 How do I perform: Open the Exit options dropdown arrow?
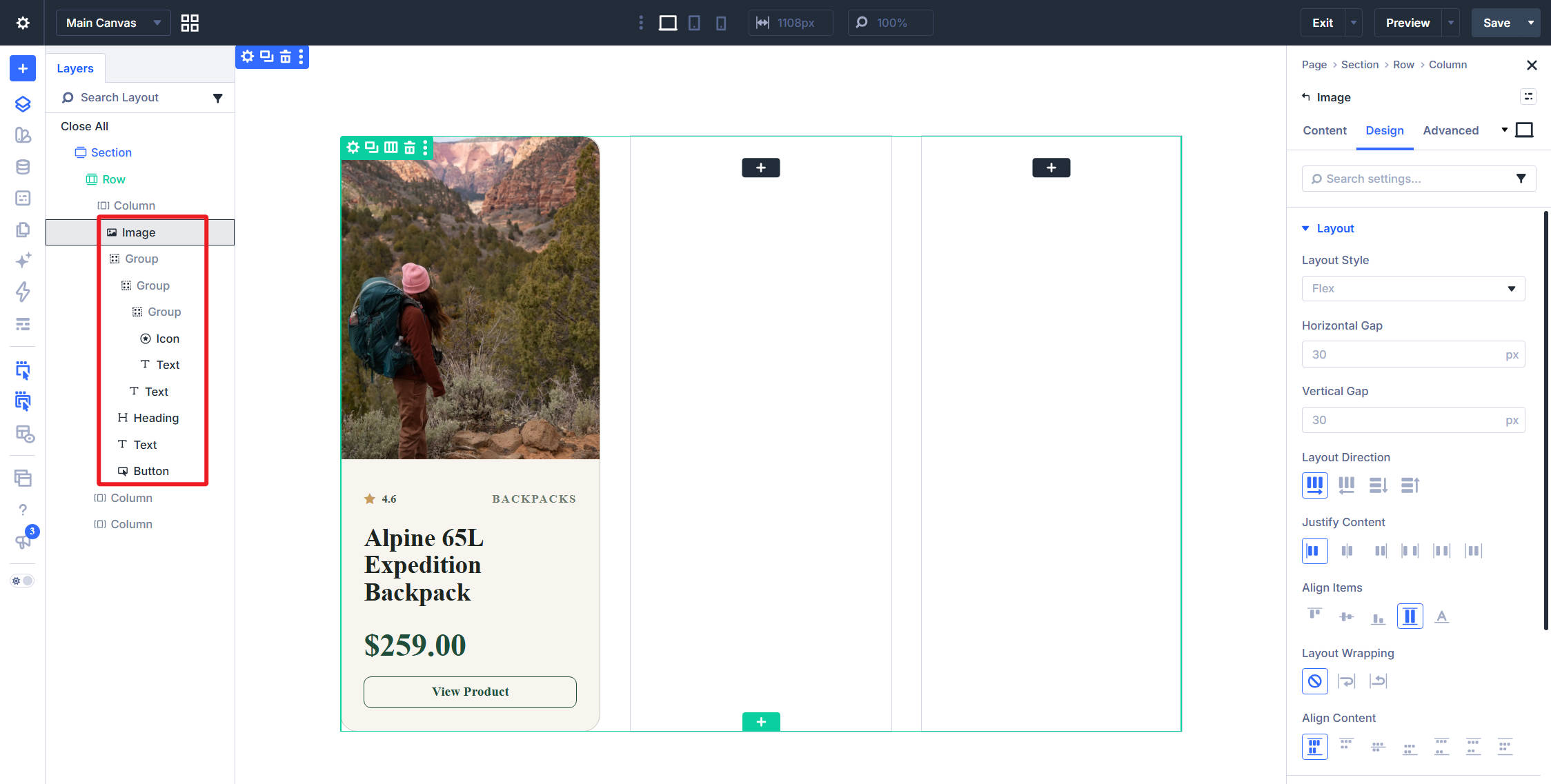click(x=1353, y=23)
